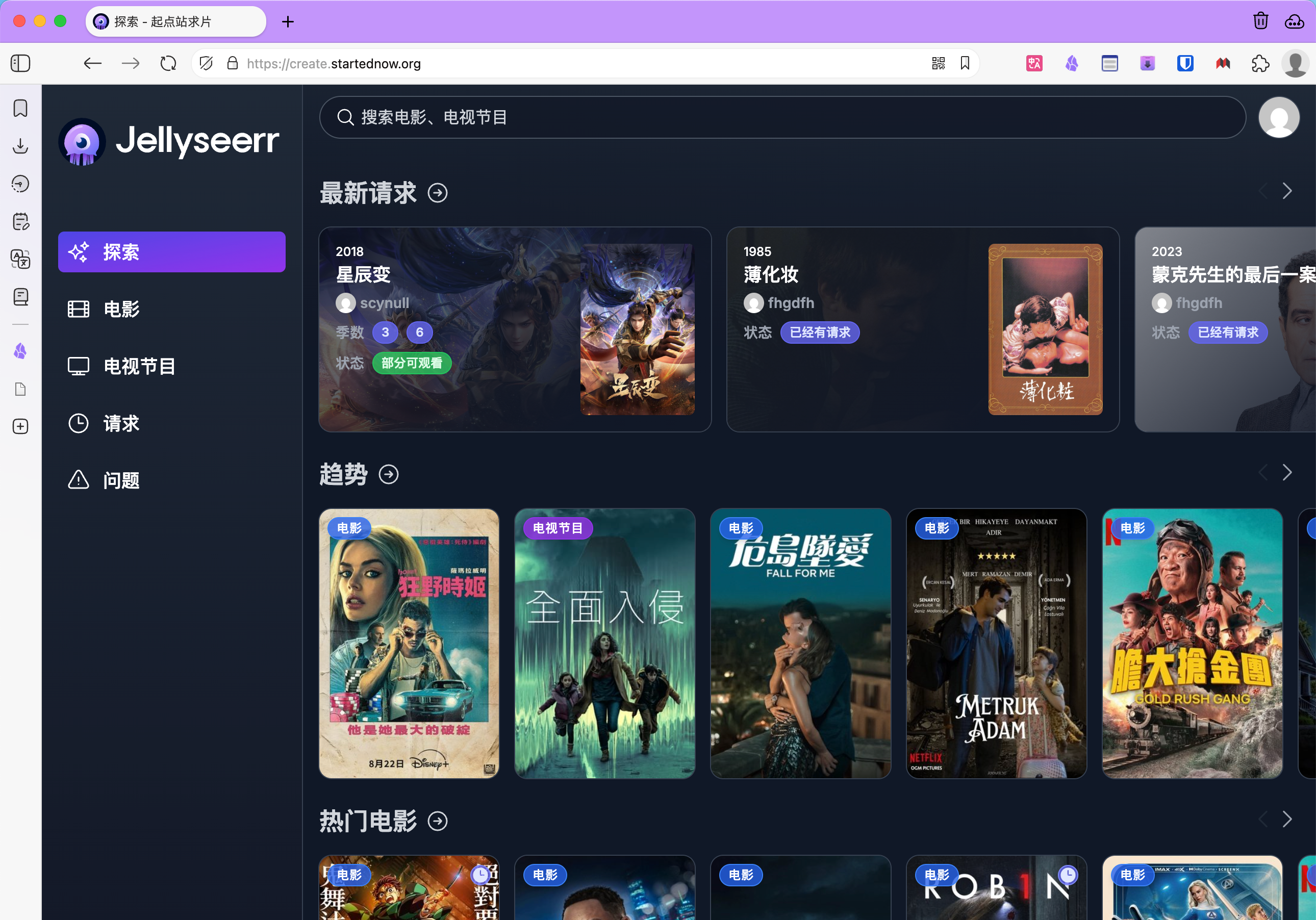Image resolution: width=1316 pixels, height=920 pixels.
Task: Open the 蒙克先生的最后一案 request title
Action: (1233, 274)
